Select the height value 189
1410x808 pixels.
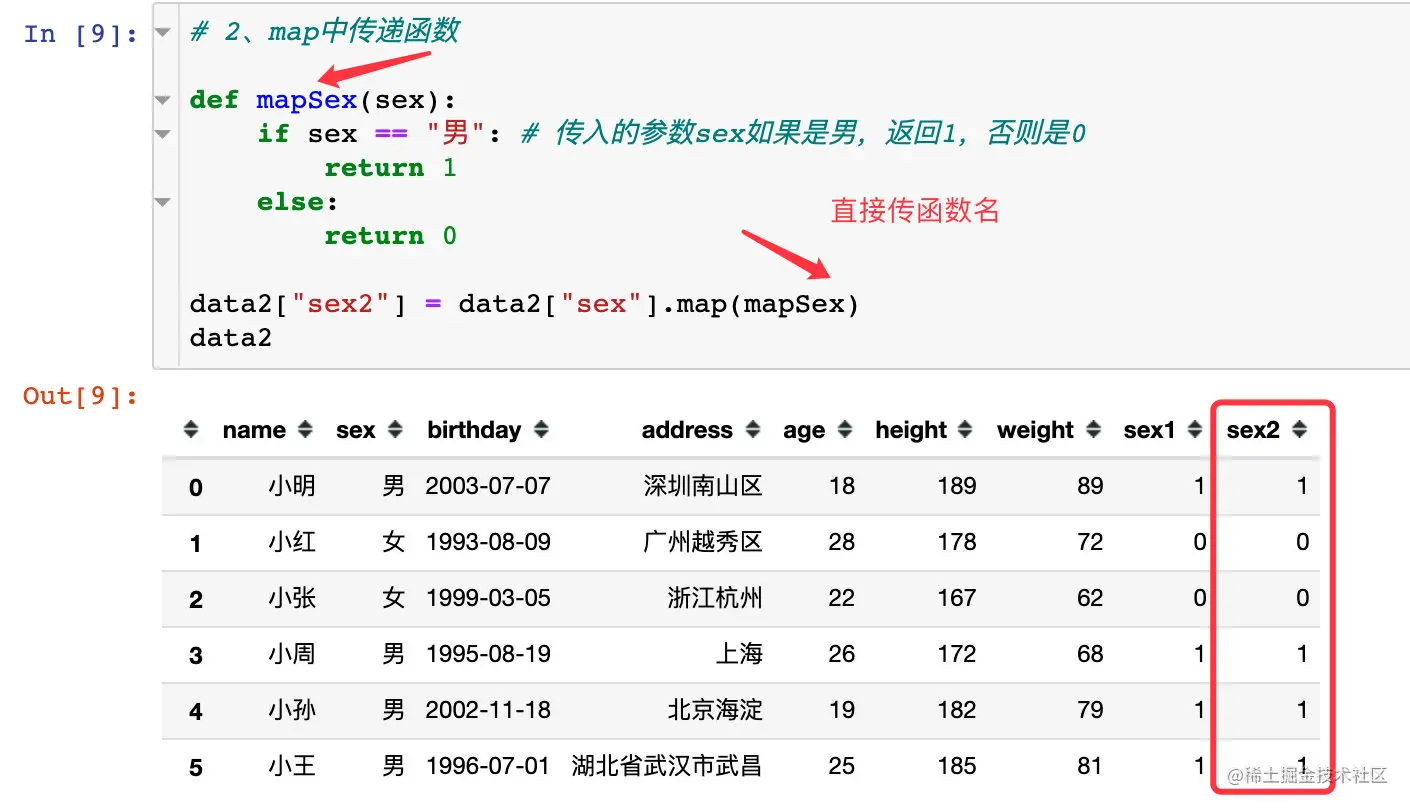(957, 486)
